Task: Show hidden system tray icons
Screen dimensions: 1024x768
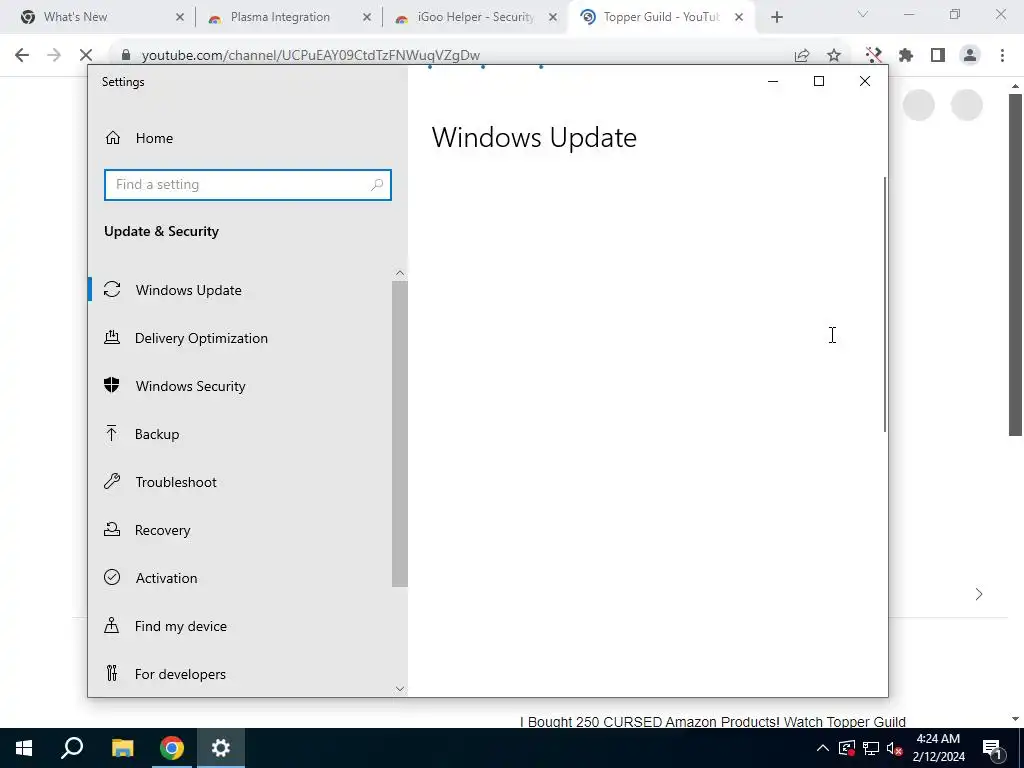Action: pyautogui.click(x=823, y=748)
